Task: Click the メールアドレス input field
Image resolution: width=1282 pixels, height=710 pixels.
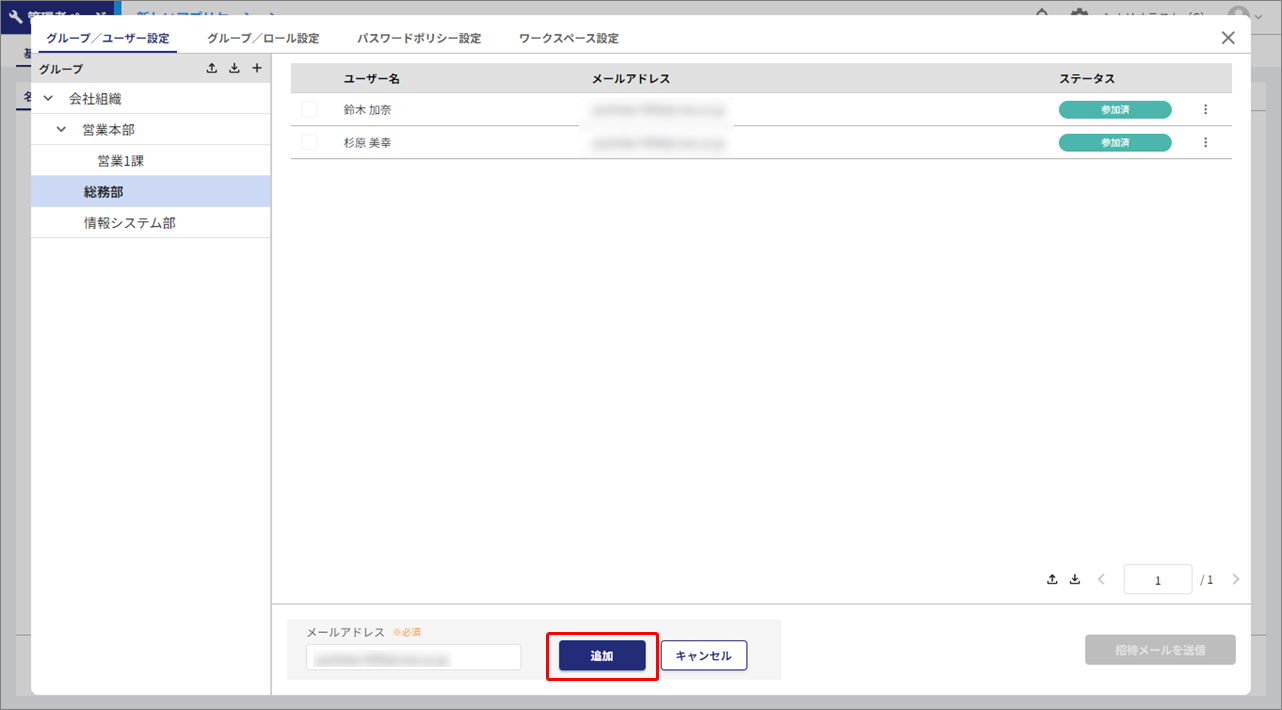Action: (x=413, y=658)
